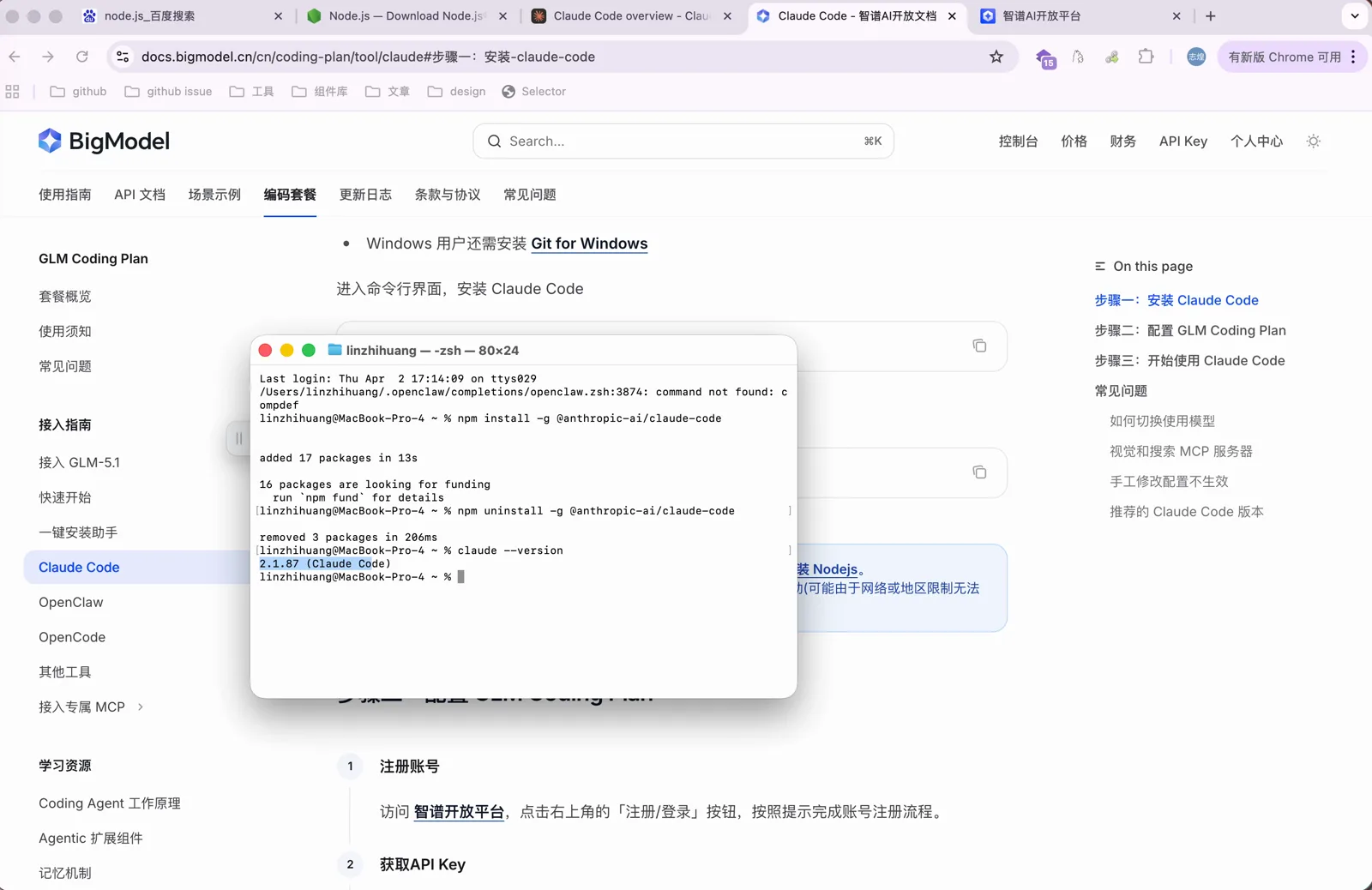The image size is (1372, 890).
Task: Select the 条款与协议 nav tab
Action: [448, 195]
